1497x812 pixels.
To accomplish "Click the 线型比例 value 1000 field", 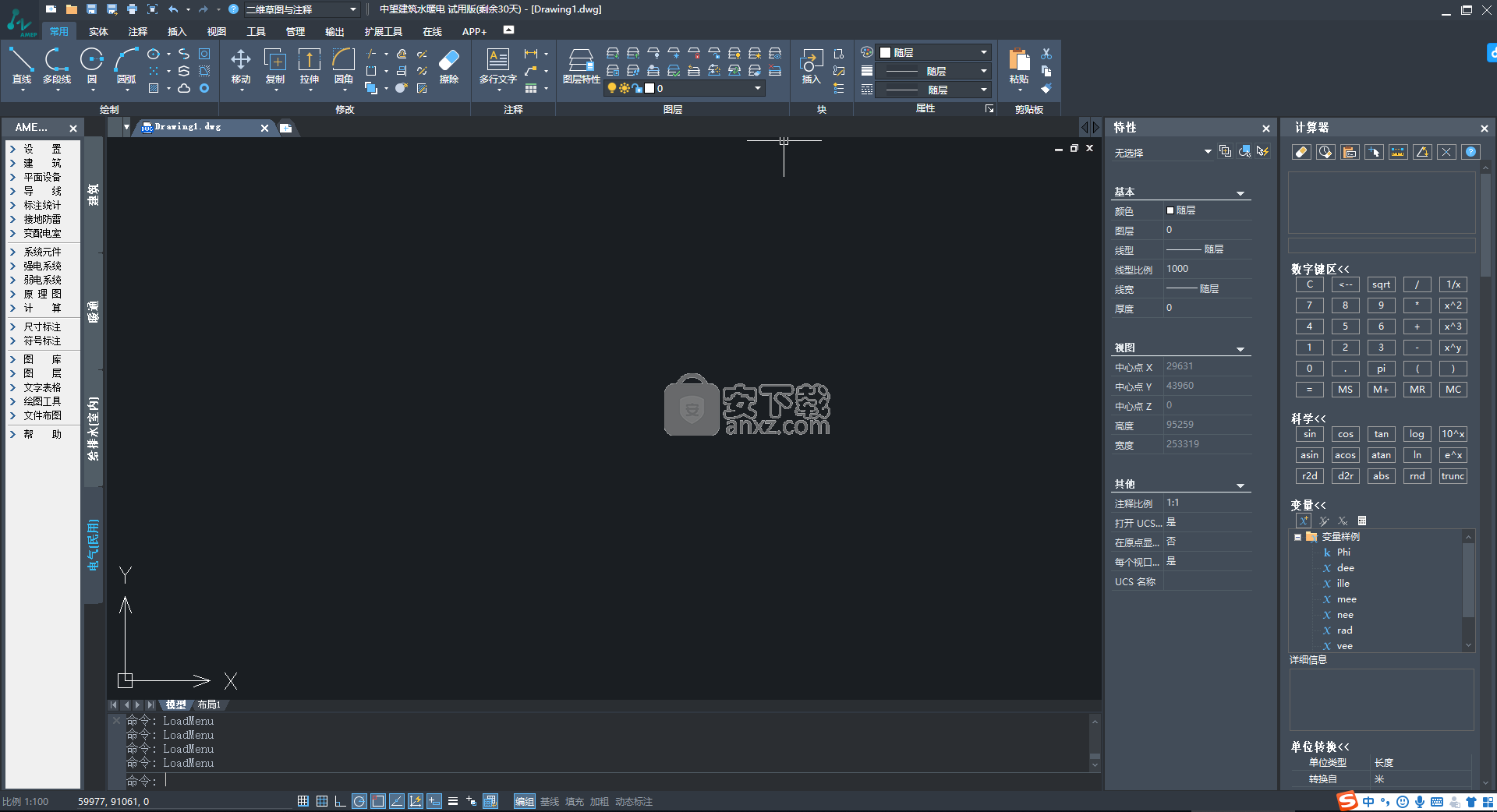I will 1208,269.
